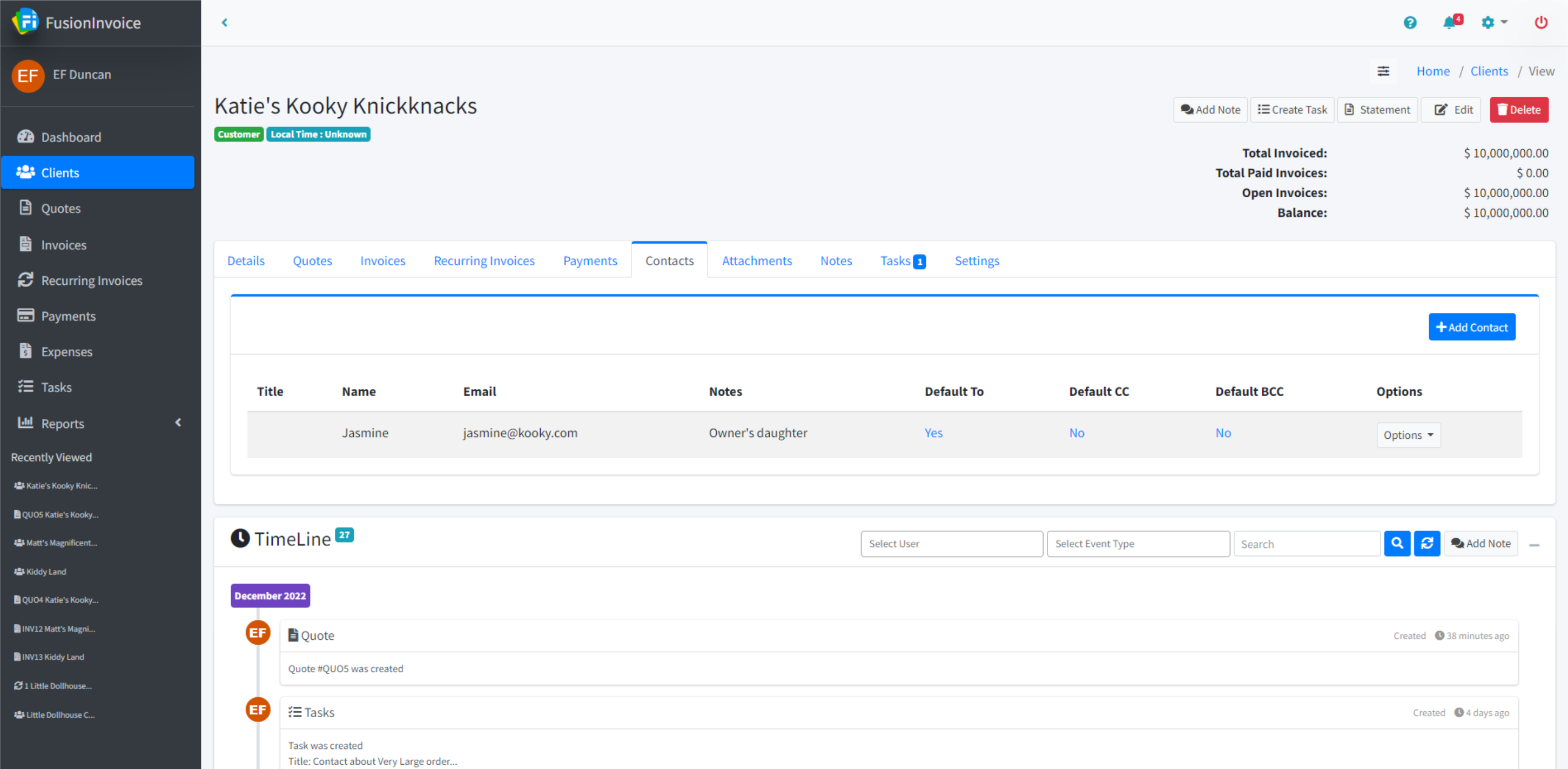Expand the settings gear dropdown
The height and width of the screenshot is (769, 1568).
(1494, 23)
